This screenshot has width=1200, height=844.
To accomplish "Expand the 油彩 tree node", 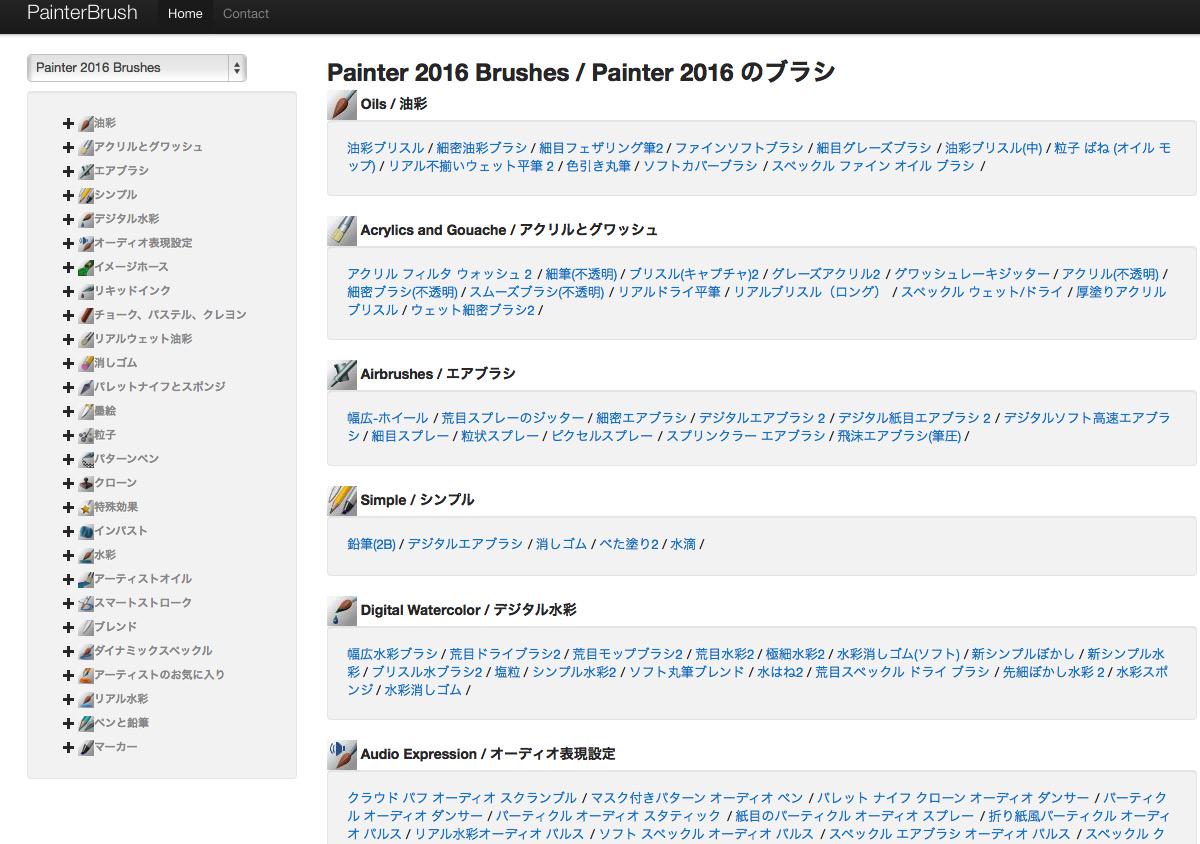I will click(x=68, y=123).
